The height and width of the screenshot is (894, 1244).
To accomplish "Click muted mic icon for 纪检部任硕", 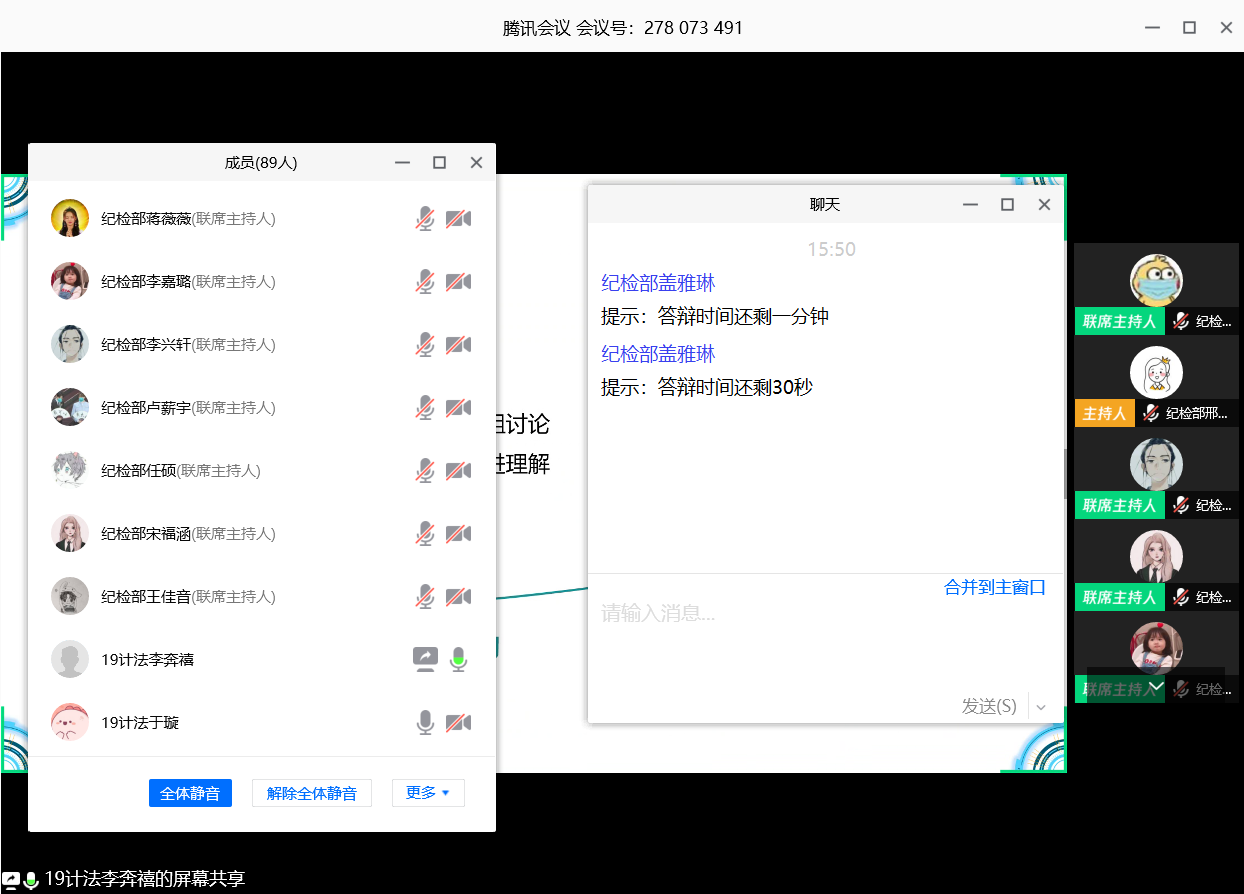I will pyautogui.click(x=425, y=471).
